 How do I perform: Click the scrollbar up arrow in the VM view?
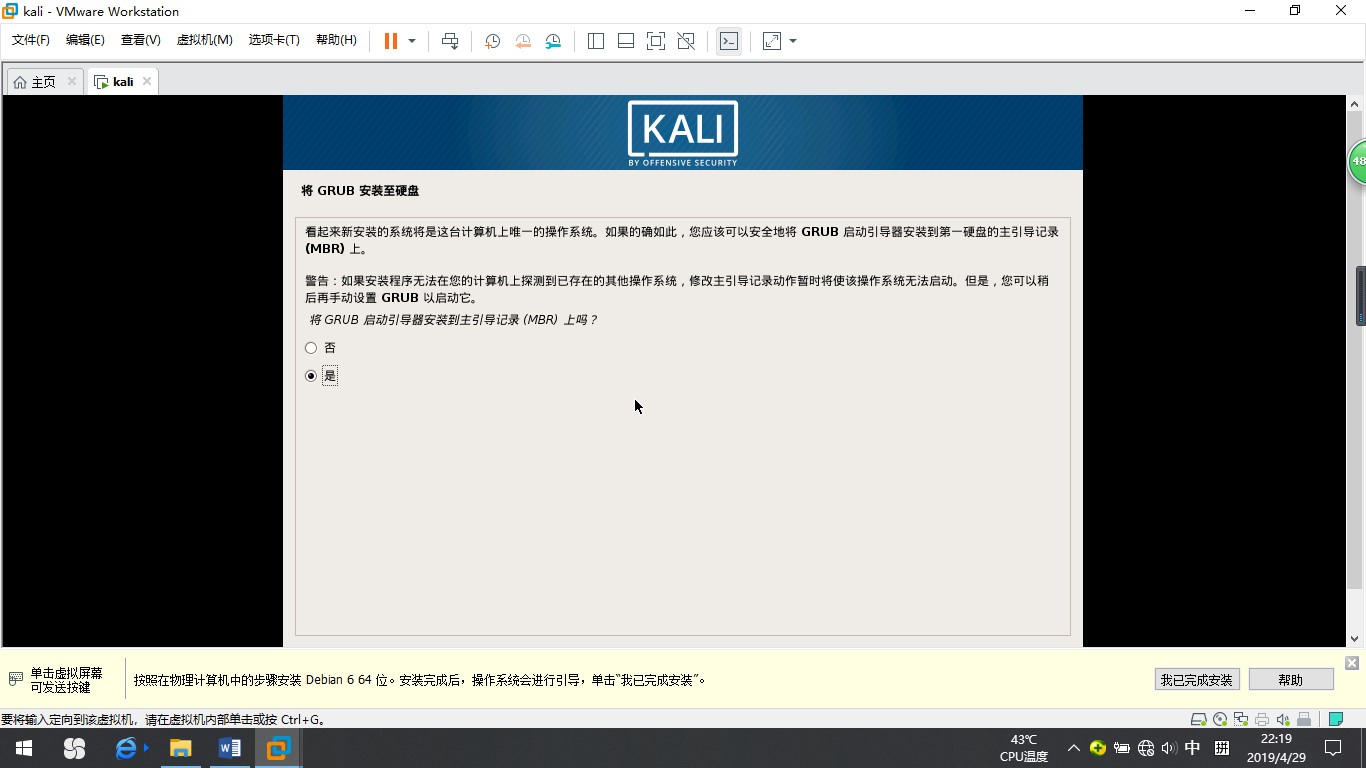point(1355,104)
